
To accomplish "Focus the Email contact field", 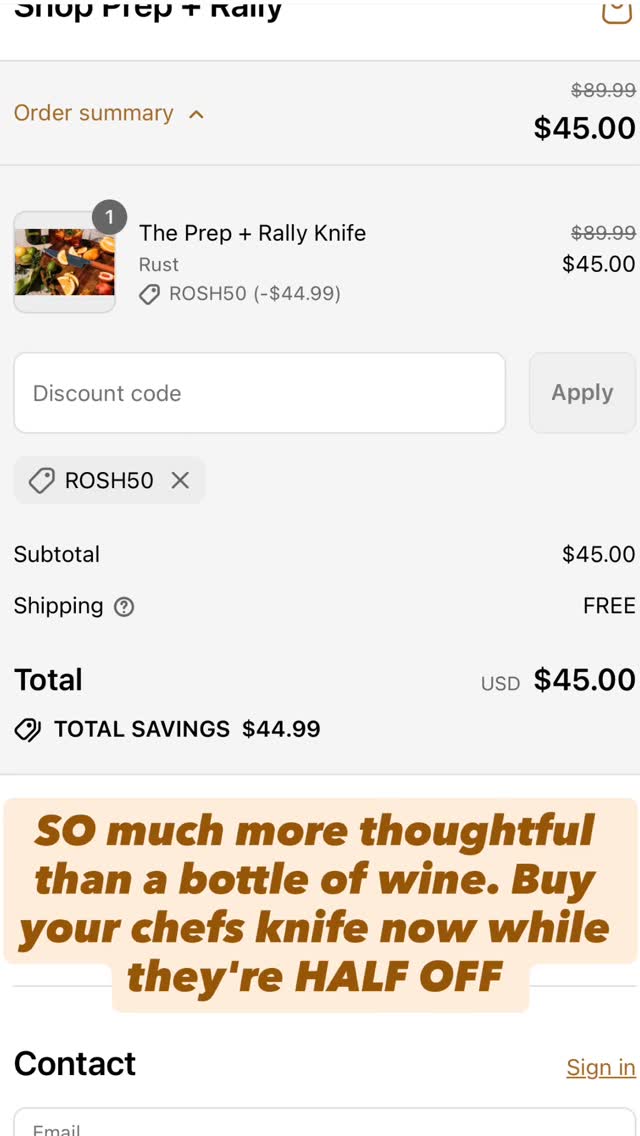I will click(325, 1122).
